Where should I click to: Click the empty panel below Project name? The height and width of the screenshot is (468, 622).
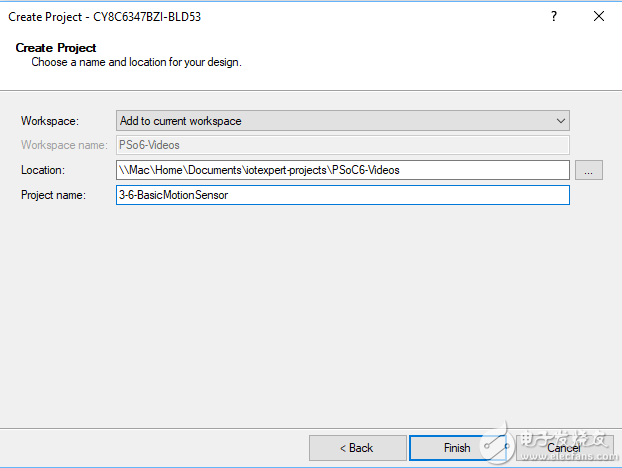310,310
